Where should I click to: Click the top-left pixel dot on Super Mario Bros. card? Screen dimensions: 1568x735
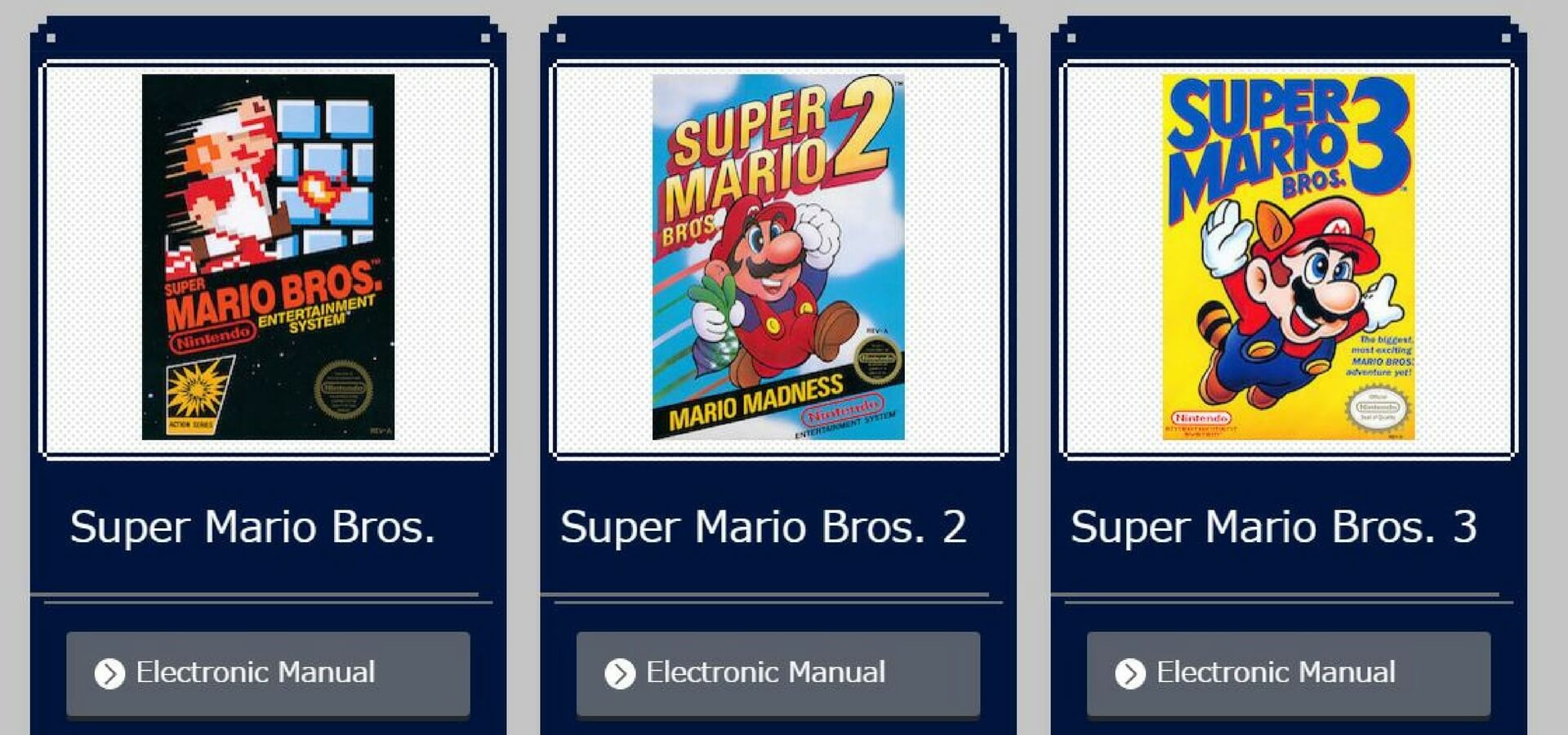pyautogui.click(x=51, y=38)
